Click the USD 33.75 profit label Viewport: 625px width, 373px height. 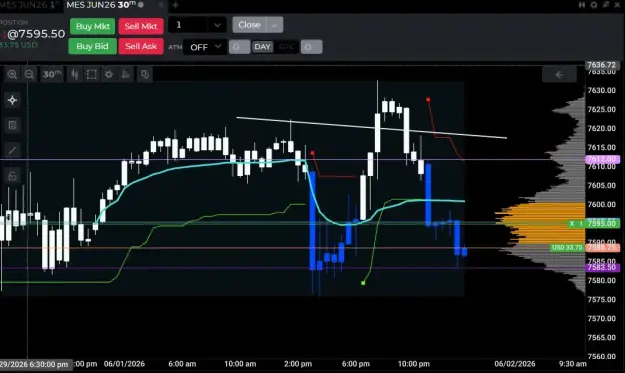click(567, 247)
